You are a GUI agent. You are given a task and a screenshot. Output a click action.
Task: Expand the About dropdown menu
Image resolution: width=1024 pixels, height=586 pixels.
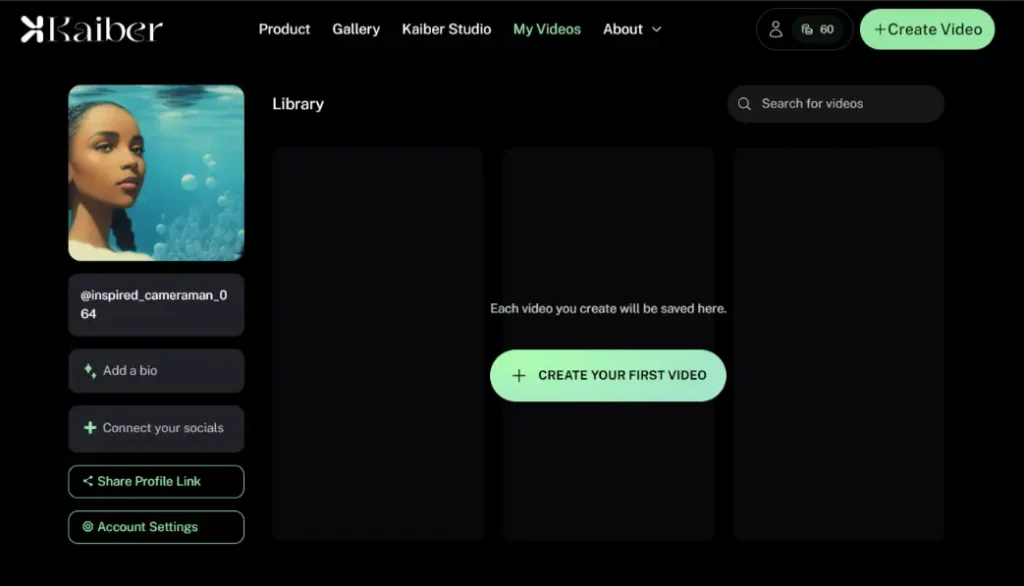pos(632,29)
